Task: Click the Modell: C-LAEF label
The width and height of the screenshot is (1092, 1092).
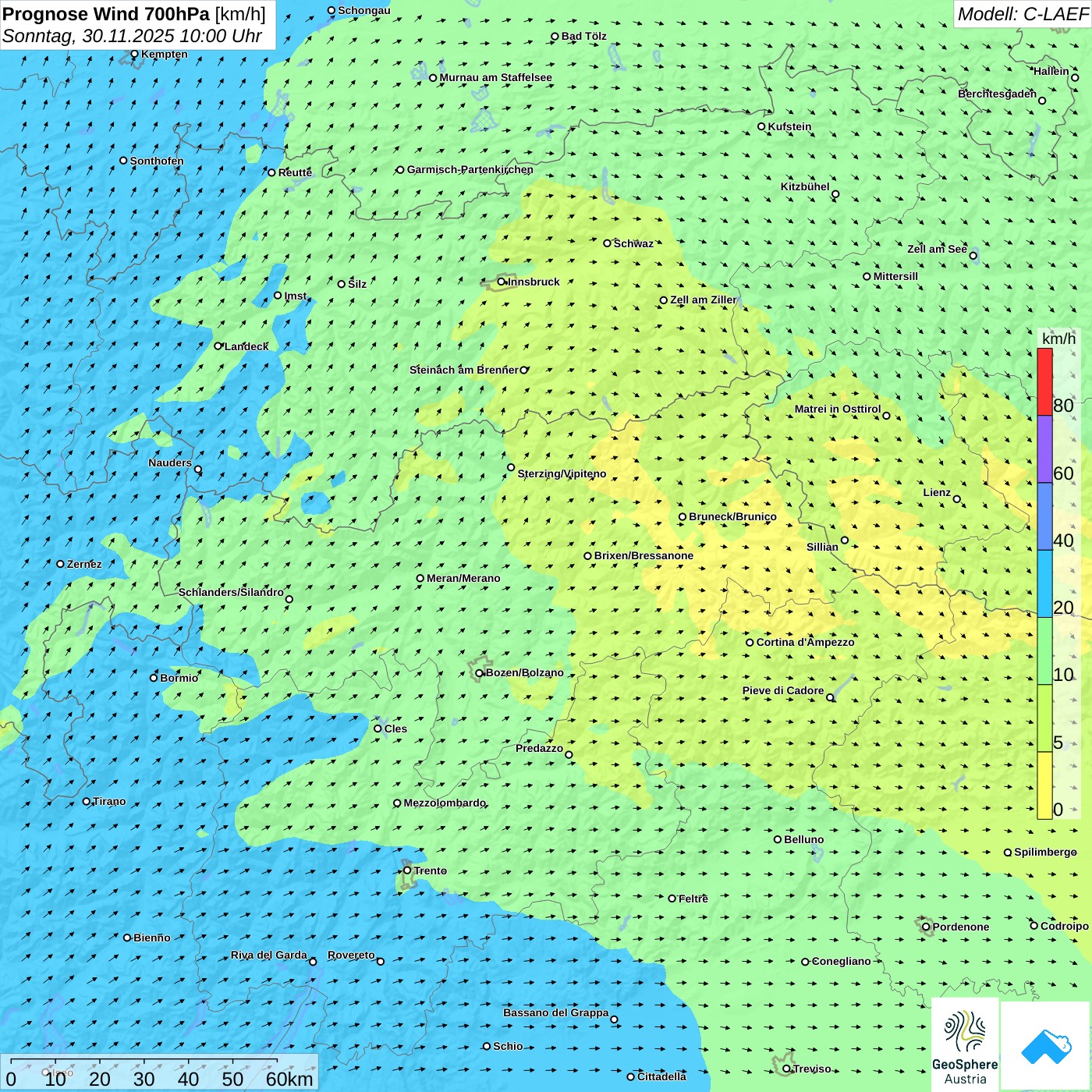Action: click(1022, 14)
